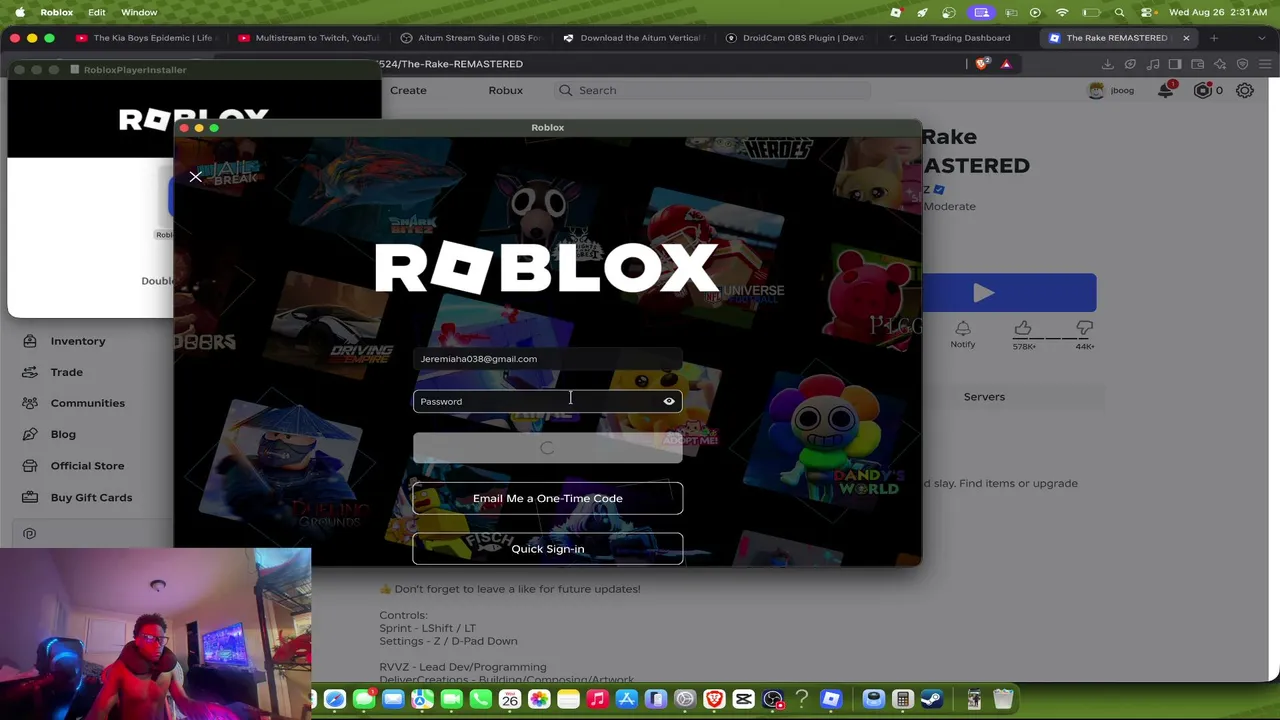Open the Robux balance icon
Screen dimensions: 1280x720
1203,90
